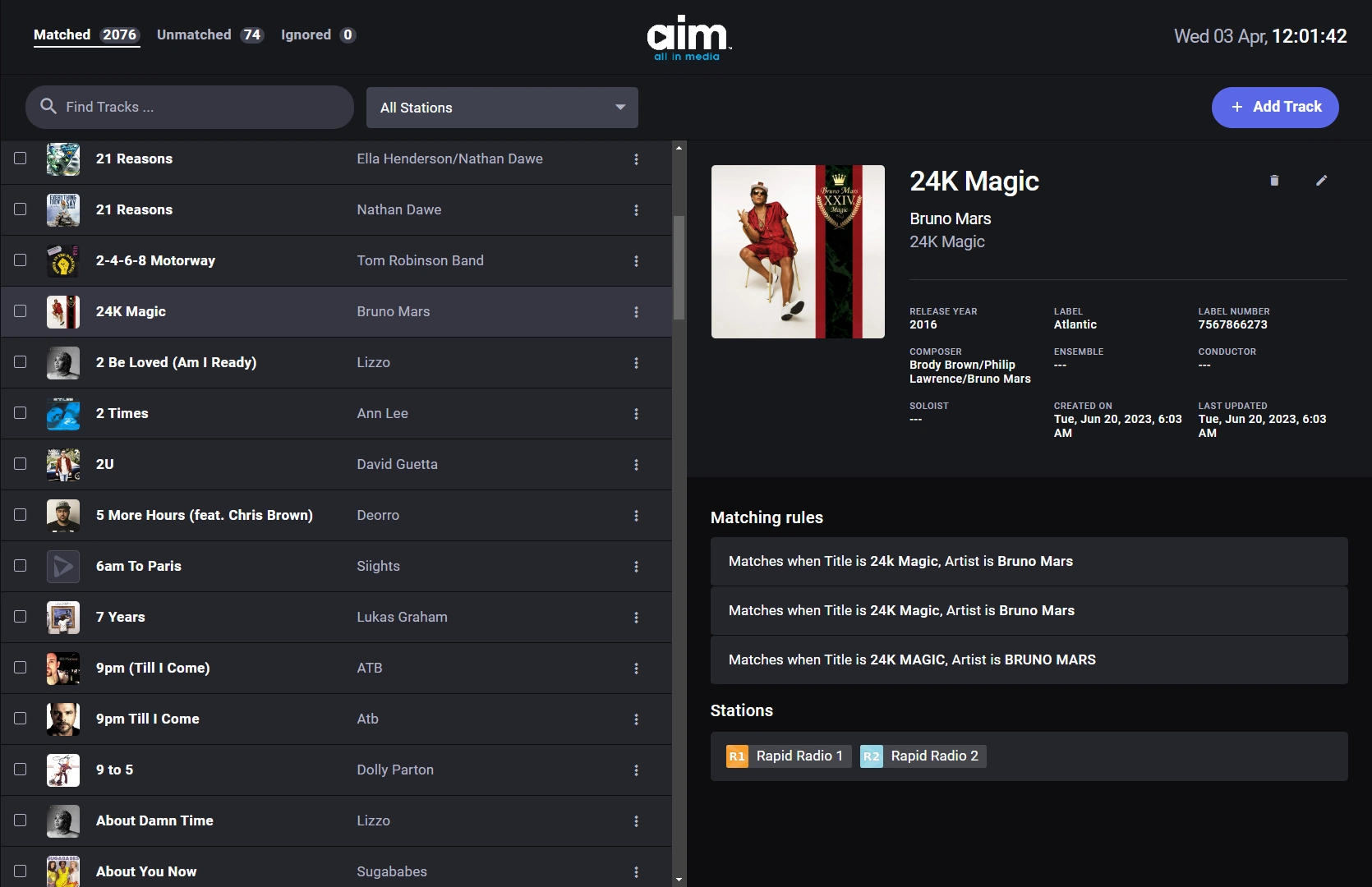Image resolution: width=1372 pixels, height=887 pixels.
Task: Select the checkbox for 2-4-6-8 Motorway
Action: pos(21,260)
